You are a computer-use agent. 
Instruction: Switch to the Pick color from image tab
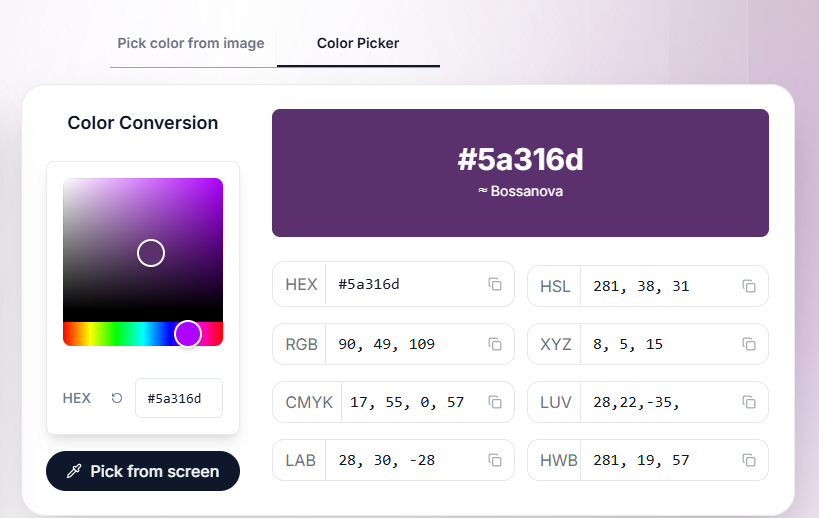click(191, 43)
